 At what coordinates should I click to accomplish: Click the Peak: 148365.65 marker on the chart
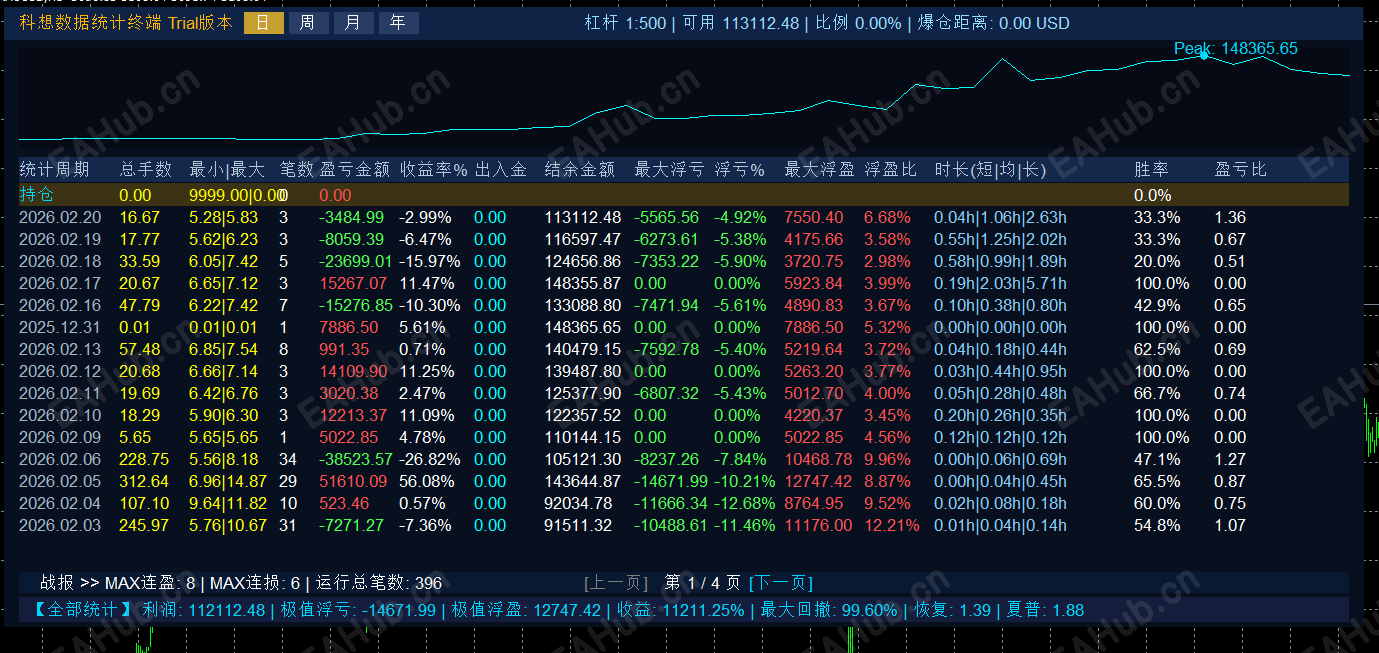click(1234, 47)
